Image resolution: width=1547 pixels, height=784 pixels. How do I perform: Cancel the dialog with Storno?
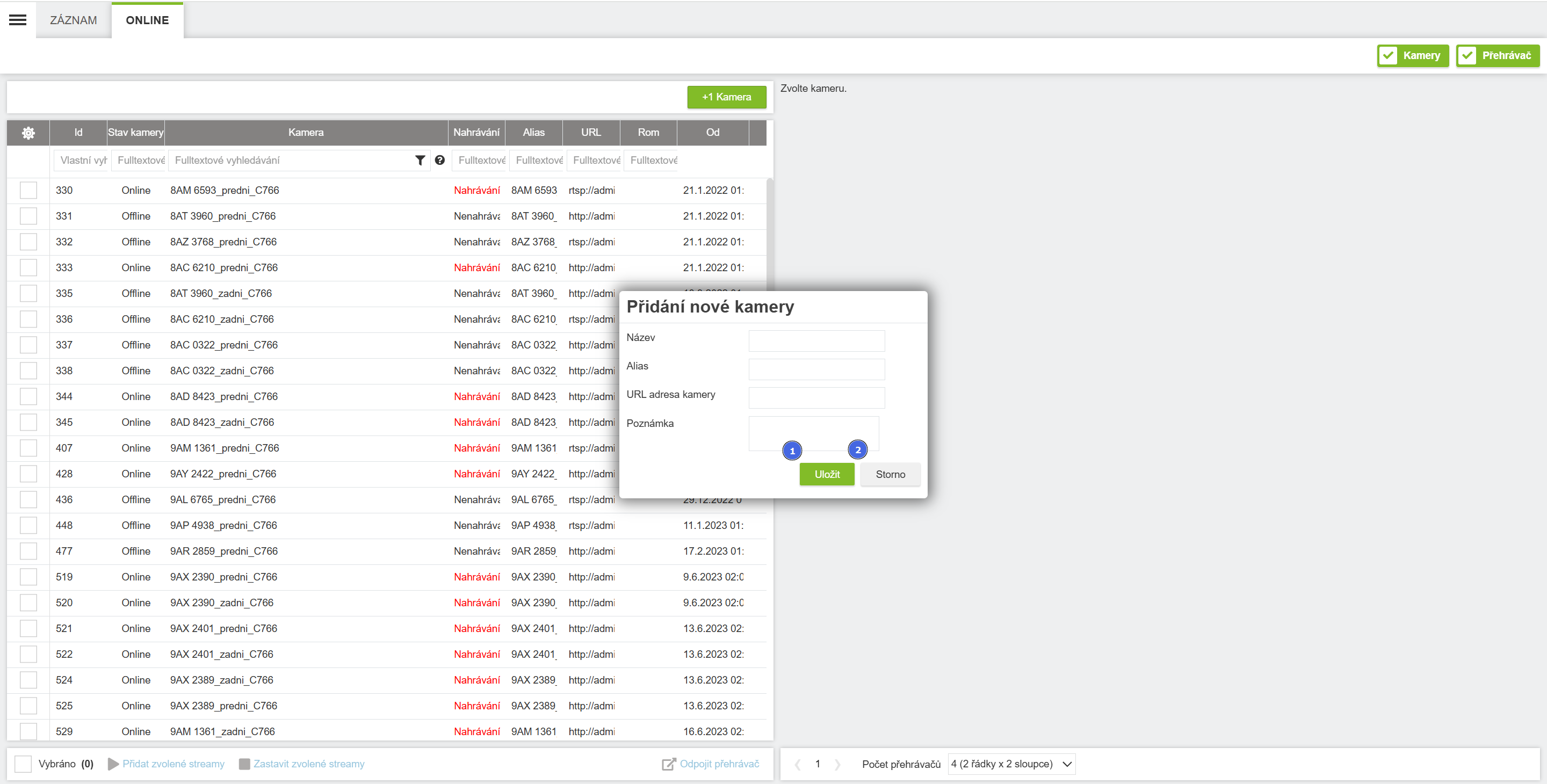(890, 474)
